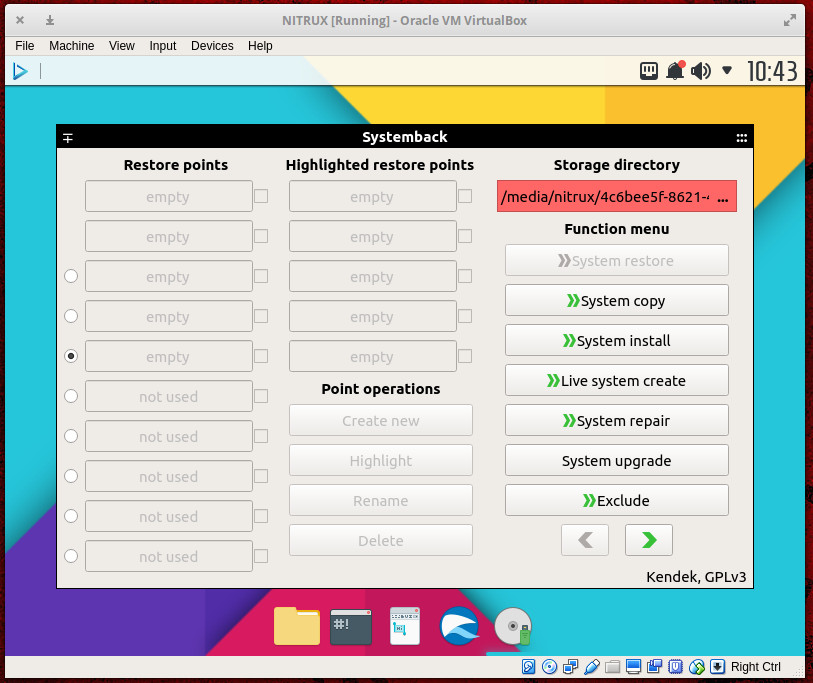Tick the first restore point checkbox

pyautogui.click(x=261, y=196)
